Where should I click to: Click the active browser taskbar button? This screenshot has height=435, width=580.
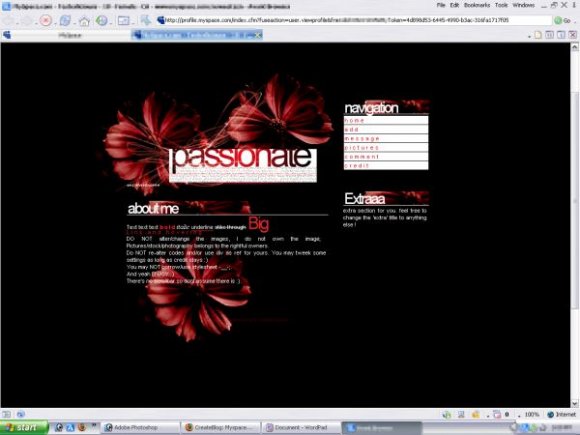pos(382,428)
